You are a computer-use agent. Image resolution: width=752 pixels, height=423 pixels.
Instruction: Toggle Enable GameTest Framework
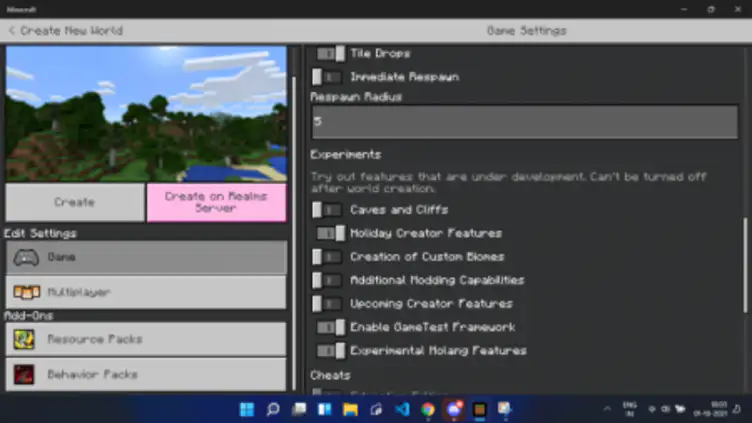(x=330, y=327)
